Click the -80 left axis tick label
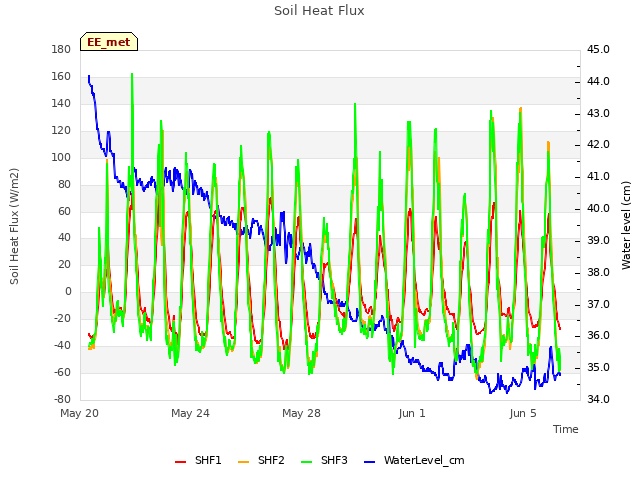The width and height of the screenshot is (640, 480). (62, 399)
